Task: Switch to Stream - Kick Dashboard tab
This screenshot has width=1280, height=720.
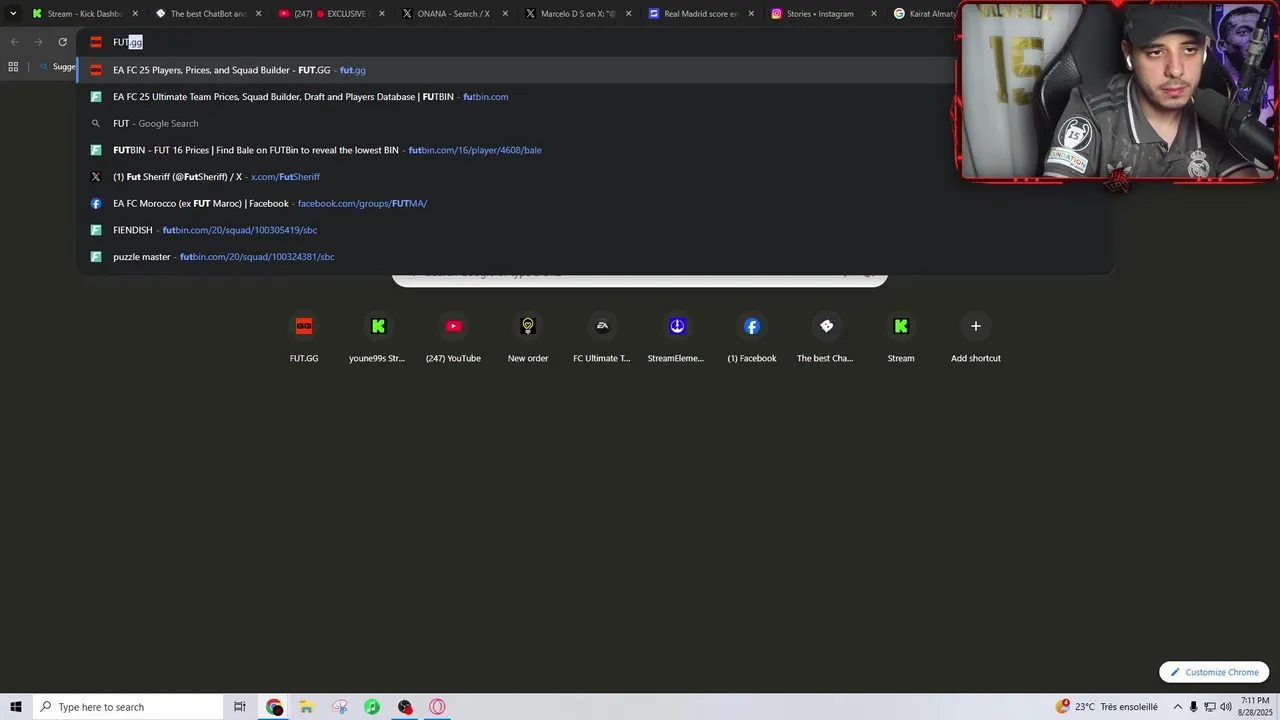Action: pos(84,14)
